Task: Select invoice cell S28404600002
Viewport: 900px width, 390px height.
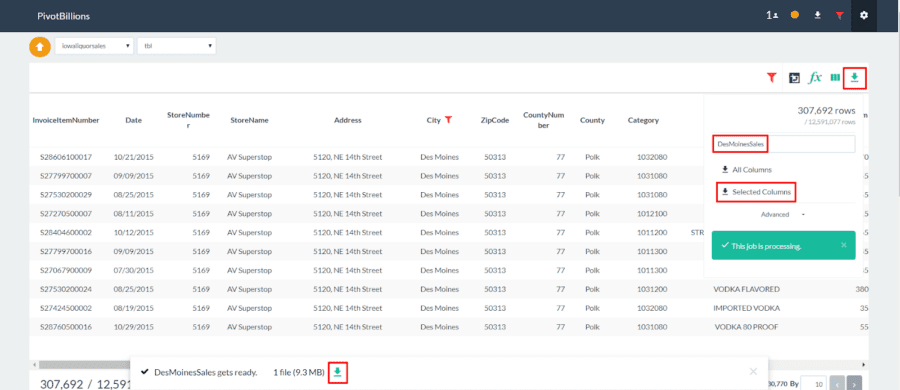Action: coord(66,233)
